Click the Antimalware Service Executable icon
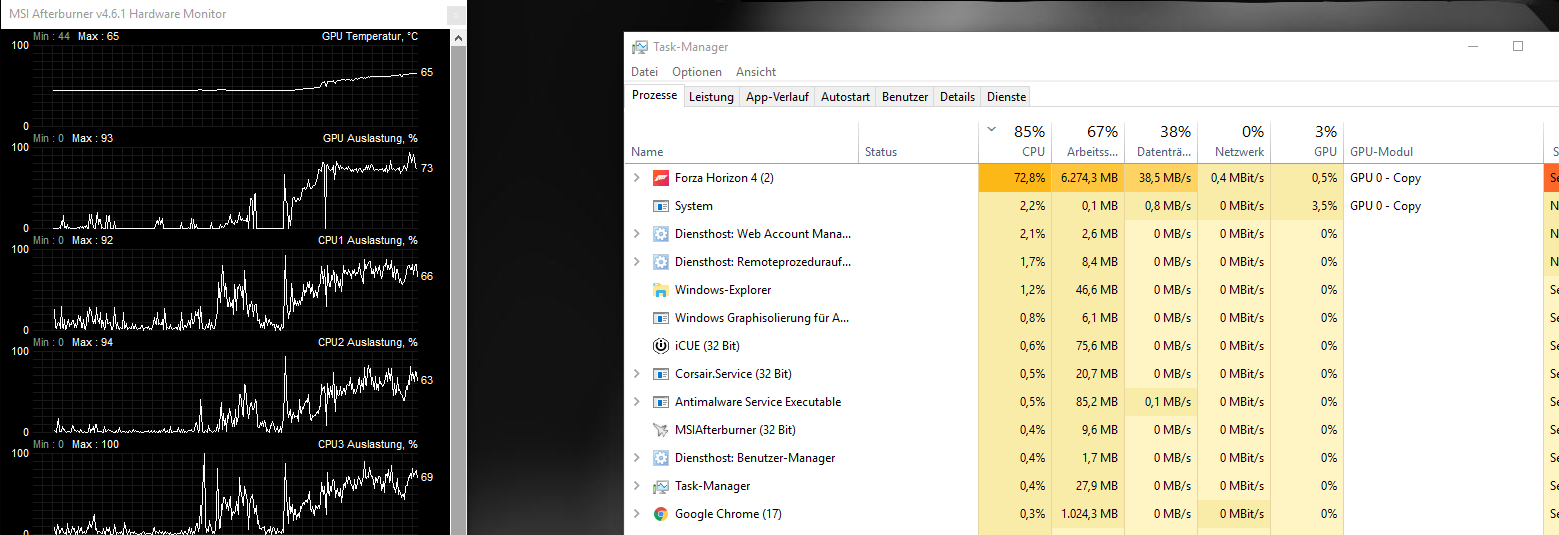Image resolution: width=1559 pixels, height=535 pixels. (x=660, y=402)
